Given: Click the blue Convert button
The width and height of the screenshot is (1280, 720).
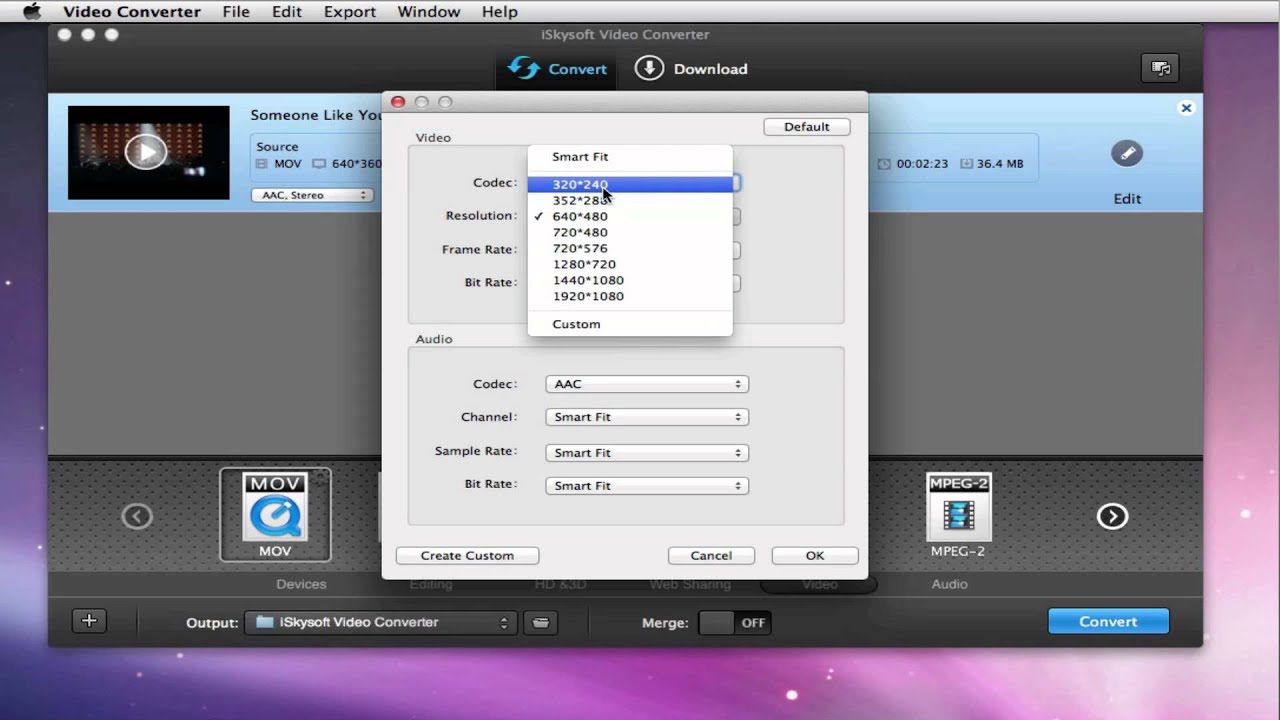Looking at the screenshot, I should coord(1108,621).
